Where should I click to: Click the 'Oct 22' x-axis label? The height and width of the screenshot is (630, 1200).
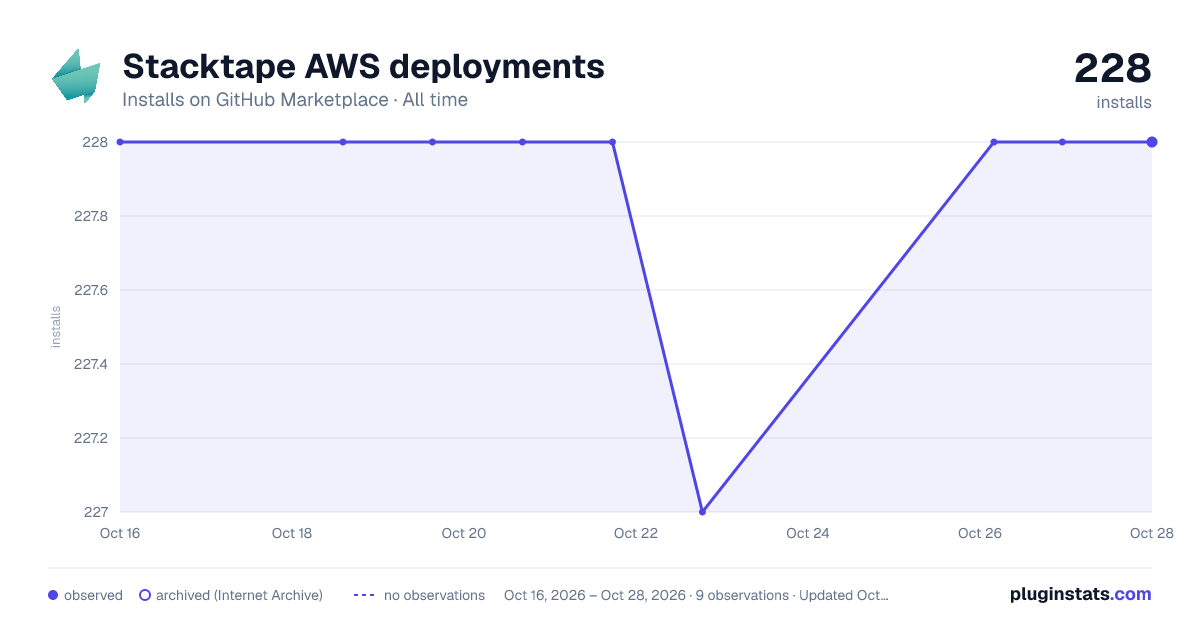(636, 533)
